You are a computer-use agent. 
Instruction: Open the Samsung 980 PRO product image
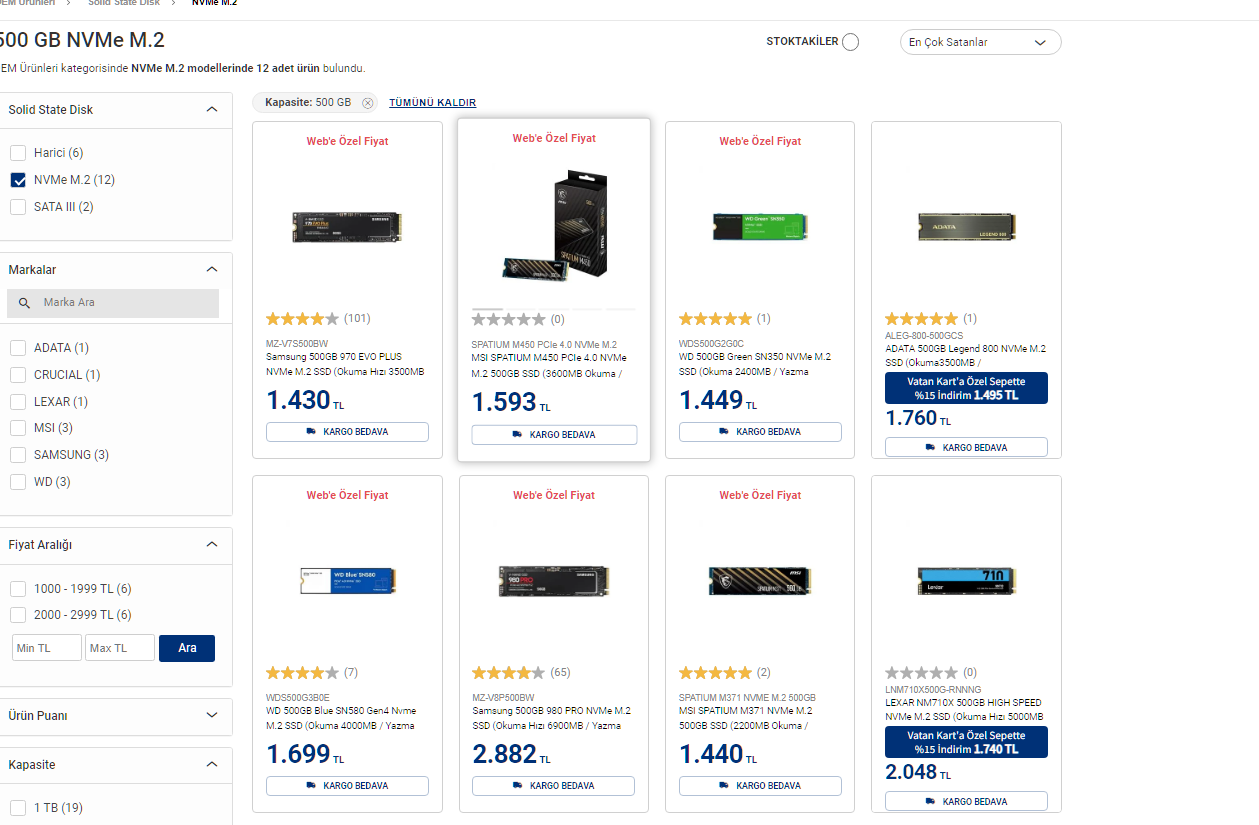click(x=553, y=581)
